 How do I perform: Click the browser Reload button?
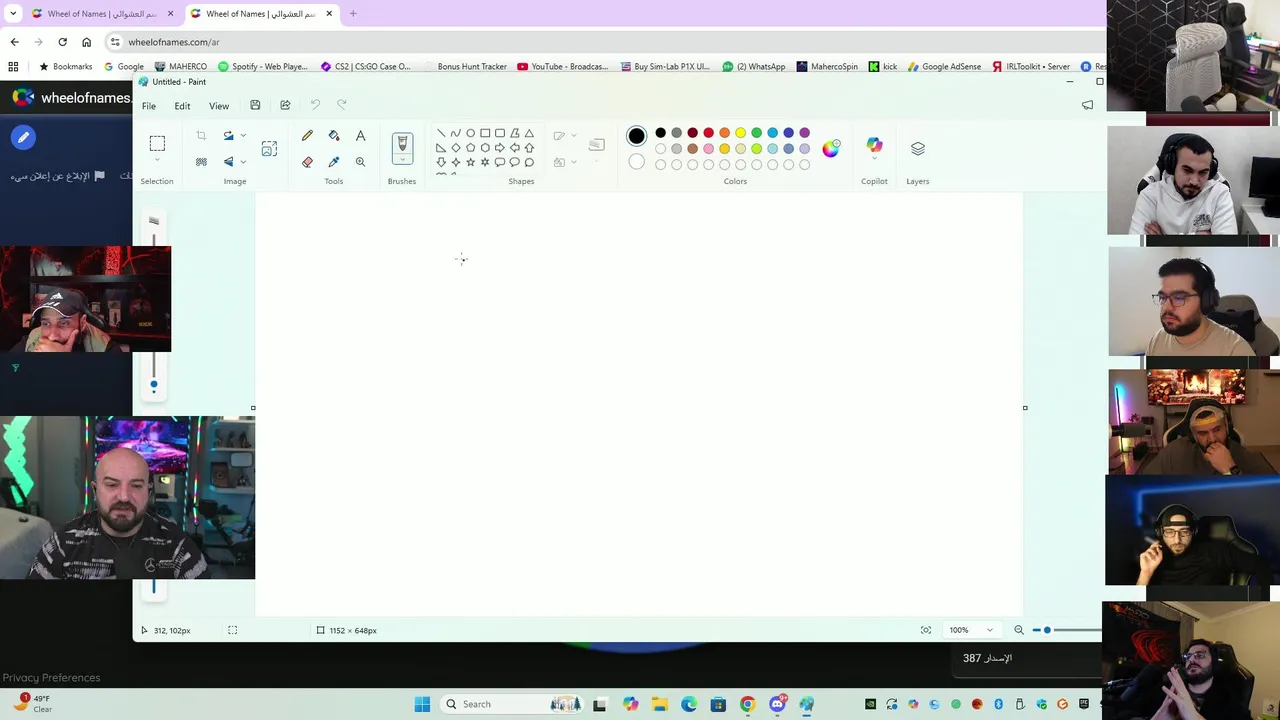pos(62,42)
